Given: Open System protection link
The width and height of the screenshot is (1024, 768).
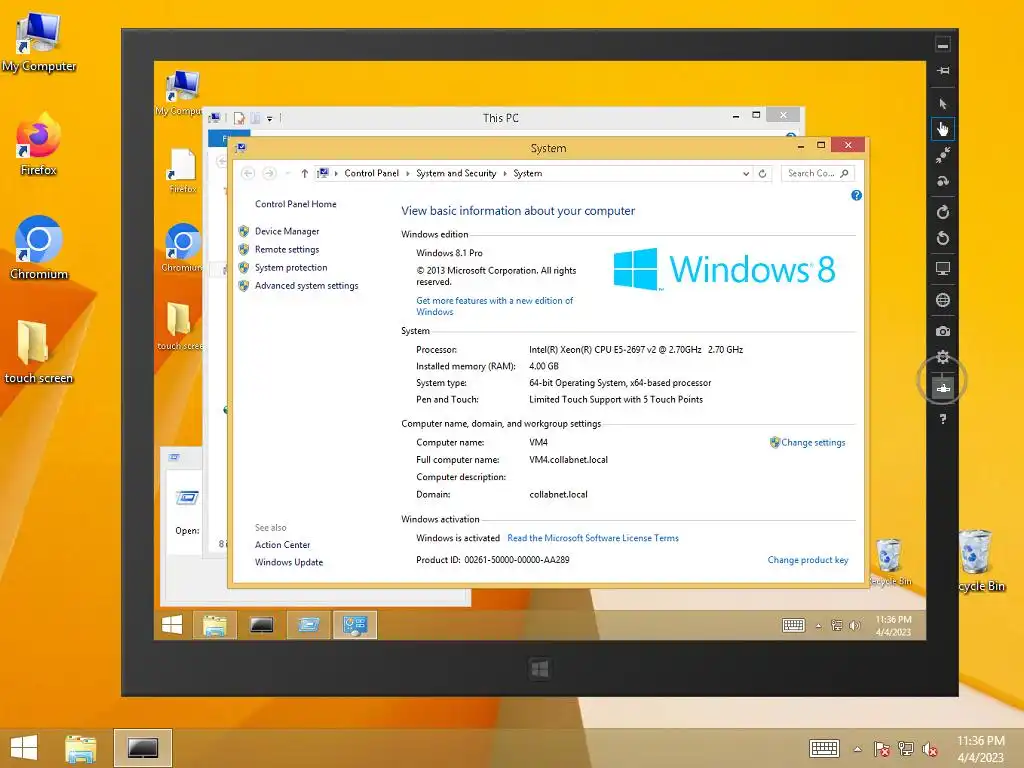Looking at the screenshot, I should coord(291,268).
